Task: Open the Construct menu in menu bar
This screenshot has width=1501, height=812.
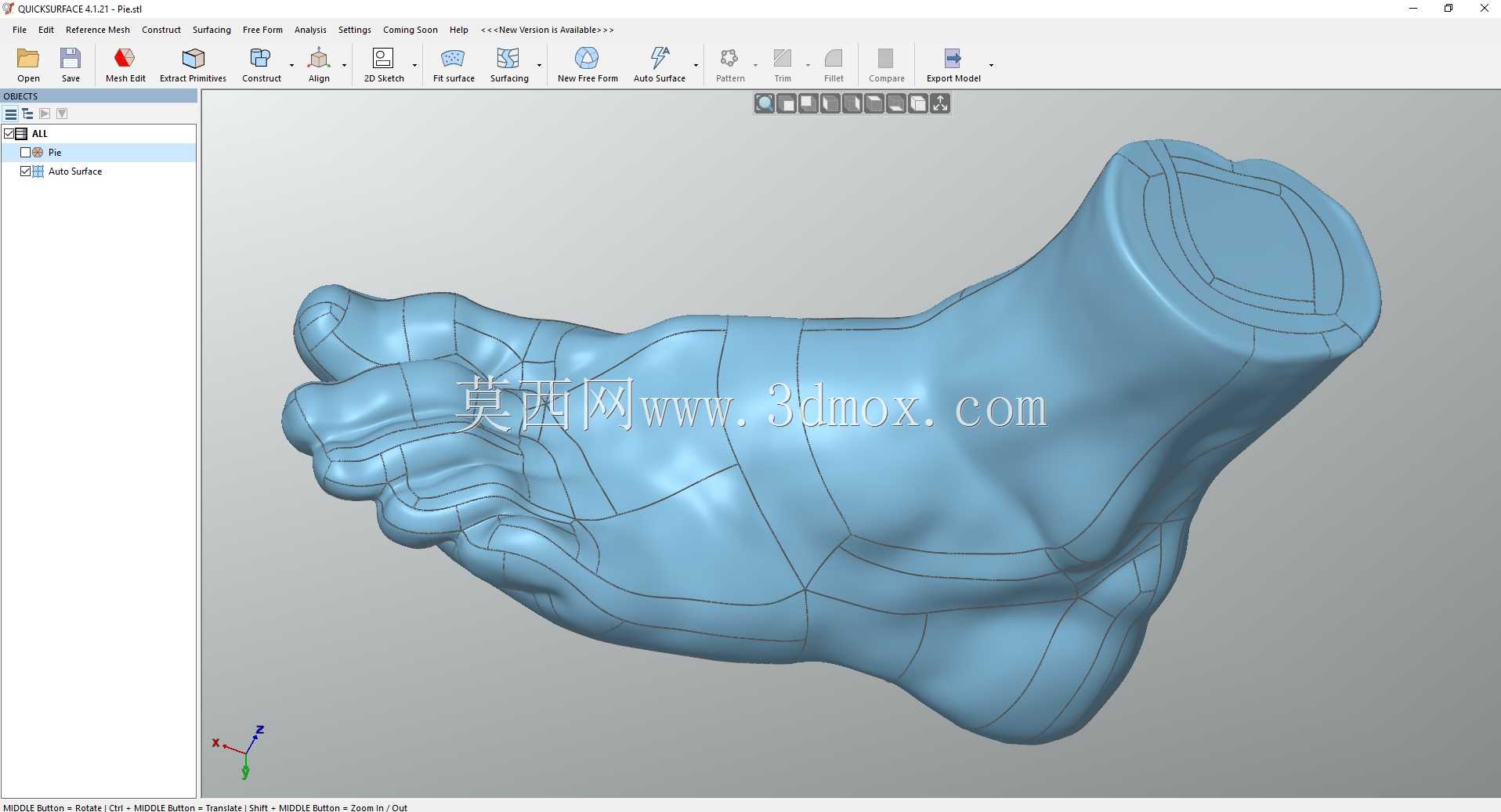Action: pyautogui.click(x=161, y=30)
